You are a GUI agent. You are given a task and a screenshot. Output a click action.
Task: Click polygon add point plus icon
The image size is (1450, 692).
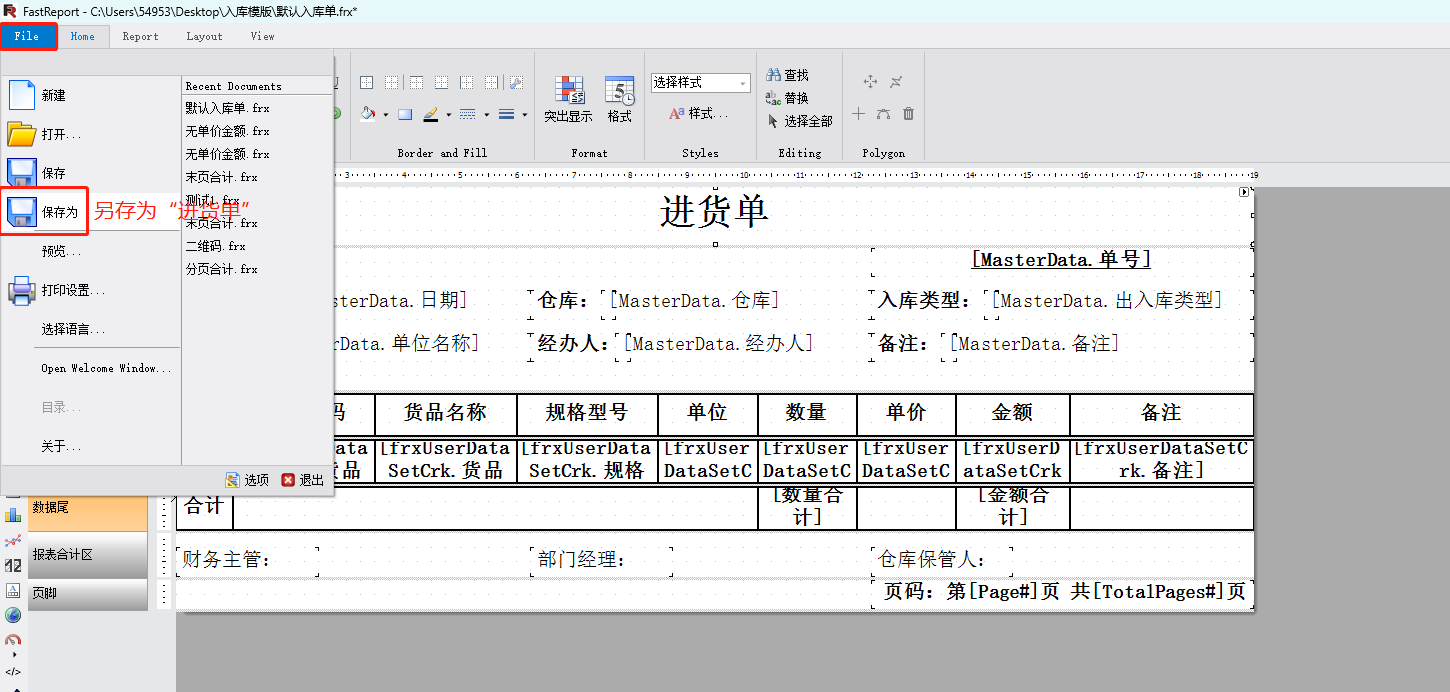(x=858, y=114)
